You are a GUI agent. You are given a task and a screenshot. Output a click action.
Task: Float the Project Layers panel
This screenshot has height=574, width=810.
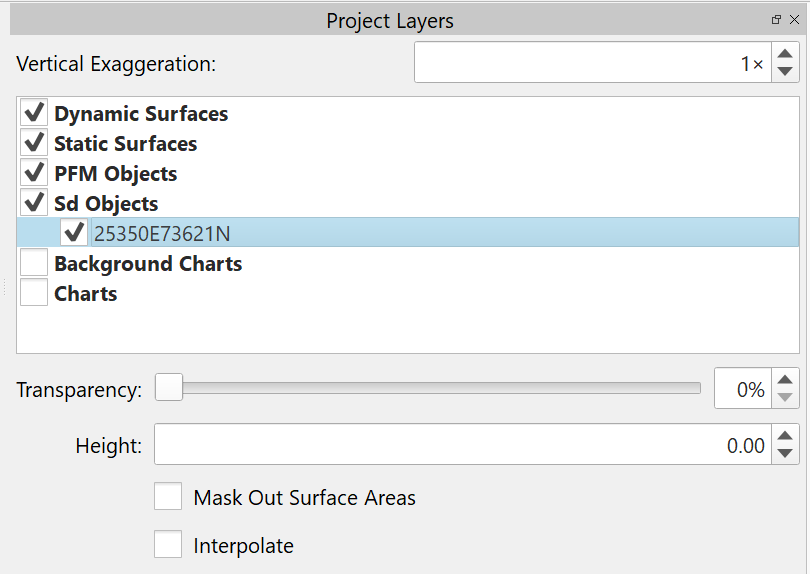(776, 20)
